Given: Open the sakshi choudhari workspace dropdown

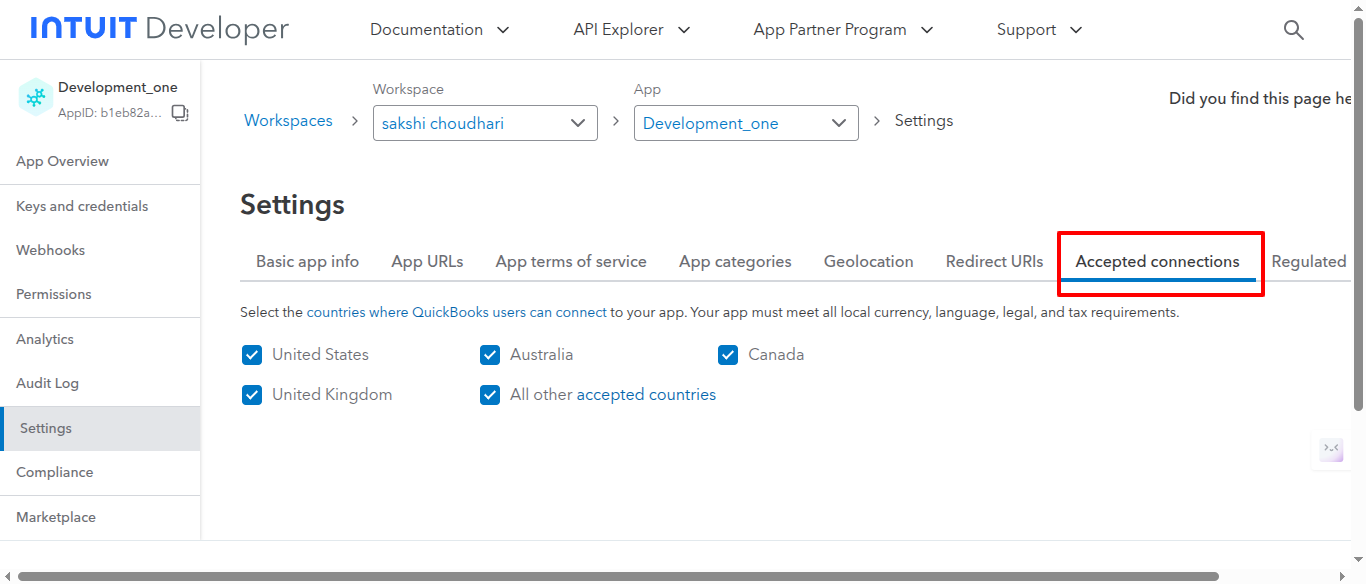Looking at the screenshot, I should coord(484,123).
